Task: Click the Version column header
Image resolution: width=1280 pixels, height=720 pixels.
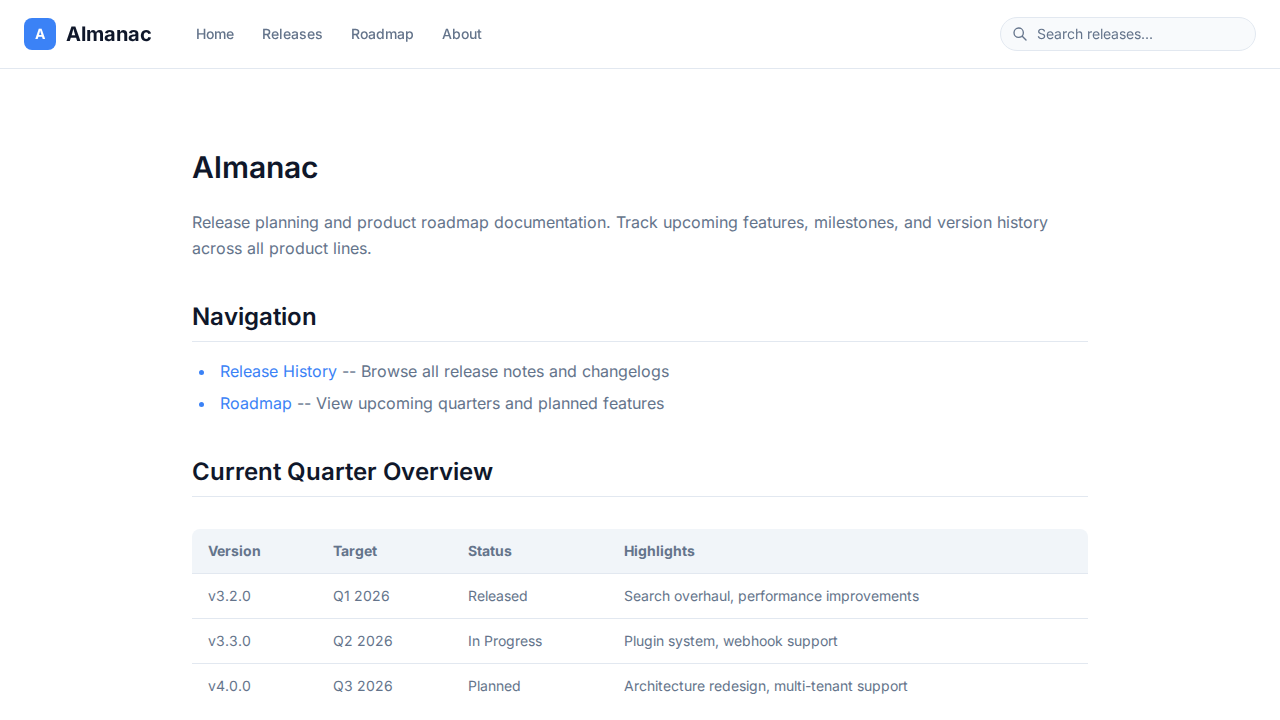Action: click(234, 551)
